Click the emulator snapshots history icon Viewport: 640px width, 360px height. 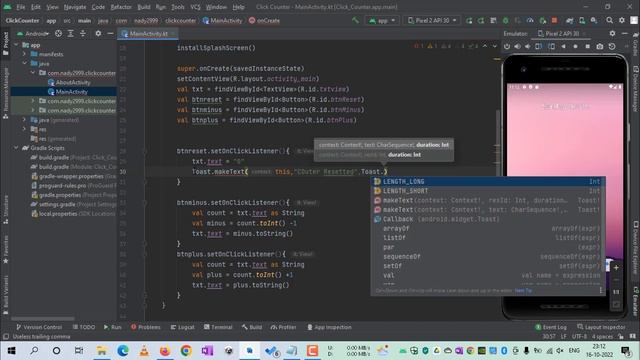click(612, 47)
